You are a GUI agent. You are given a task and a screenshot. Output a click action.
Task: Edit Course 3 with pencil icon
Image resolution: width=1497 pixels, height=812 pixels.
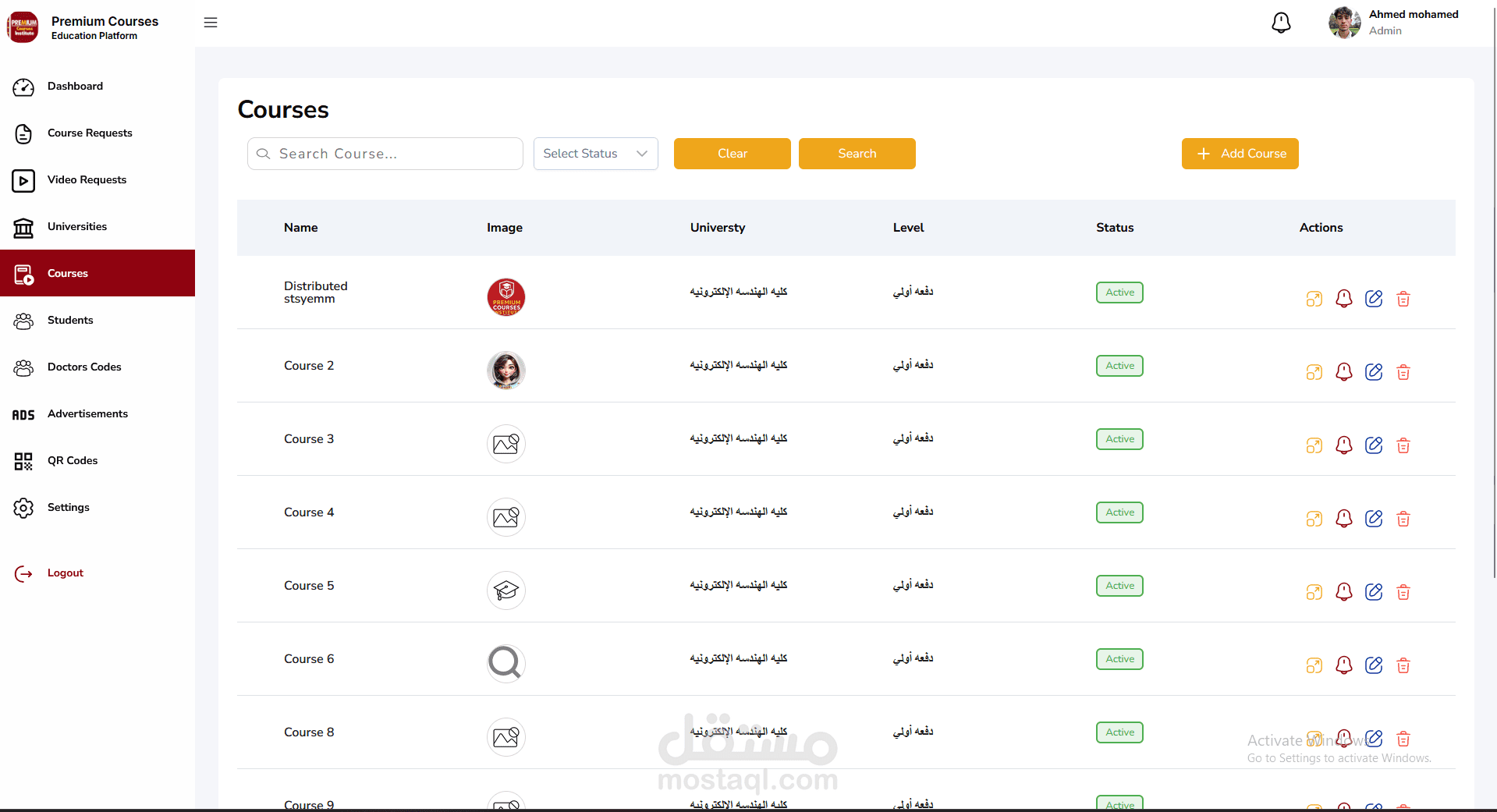coord(1374,445)
